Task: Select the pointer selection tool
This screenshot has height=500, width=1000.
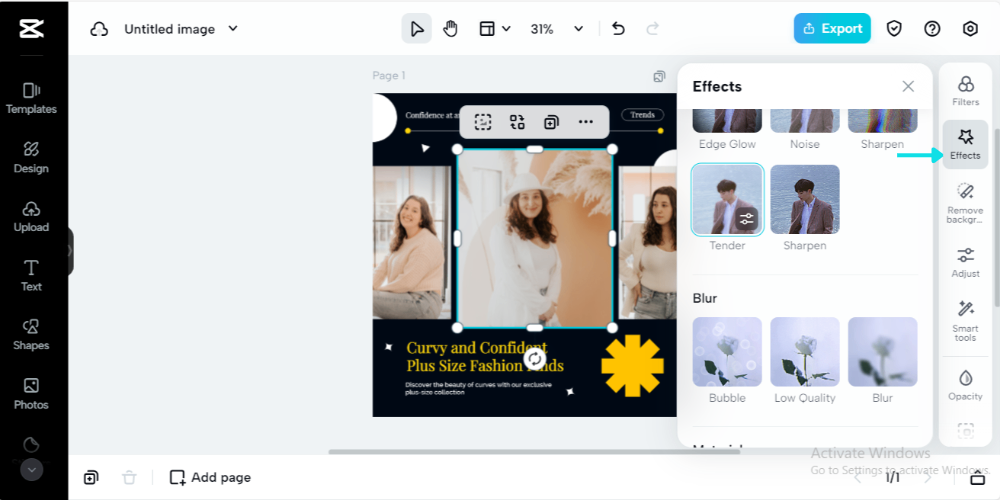Action: [416, 29]
